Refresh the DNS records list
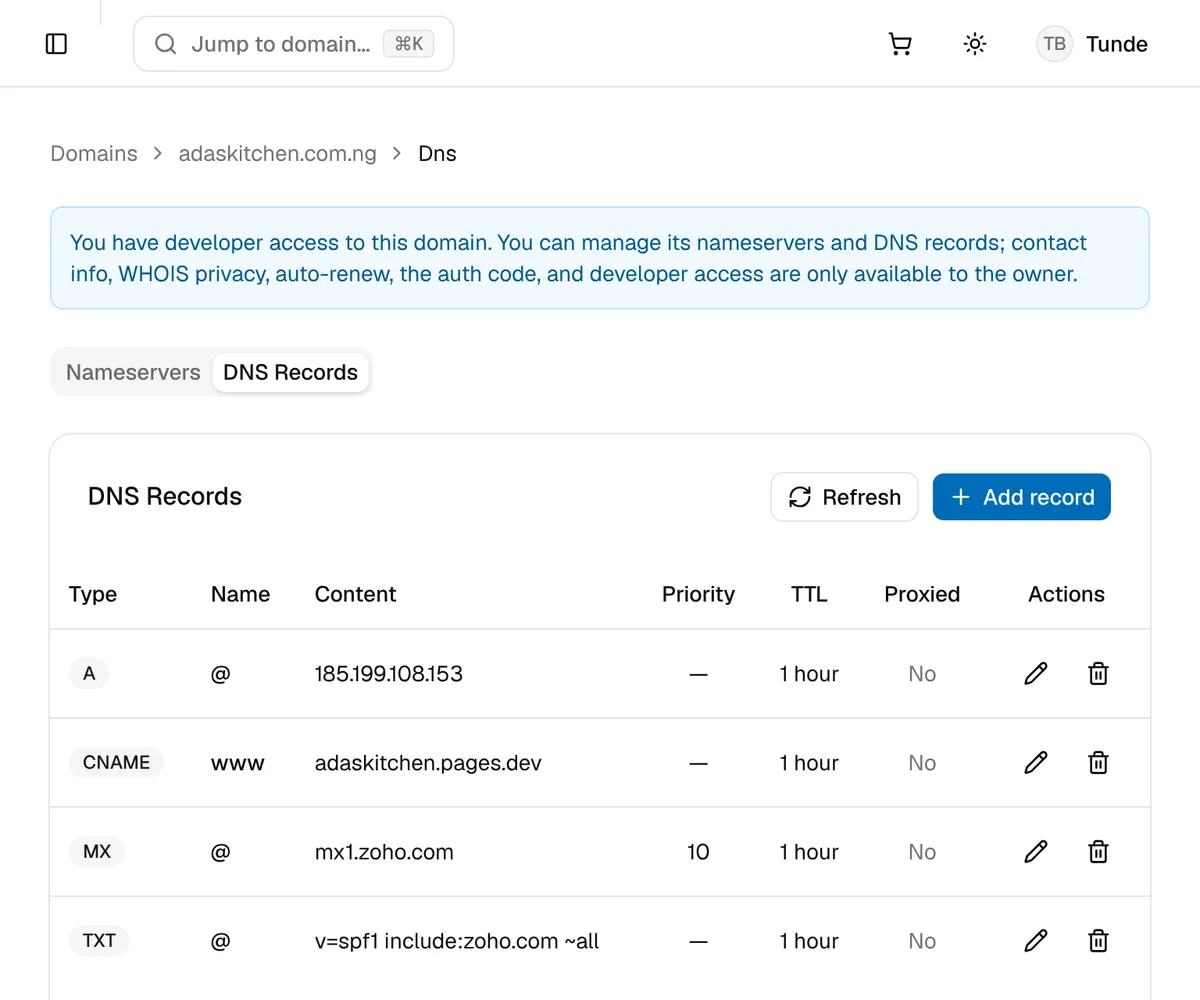Screen dimensions: 1200x1000 tap(844, 497)
